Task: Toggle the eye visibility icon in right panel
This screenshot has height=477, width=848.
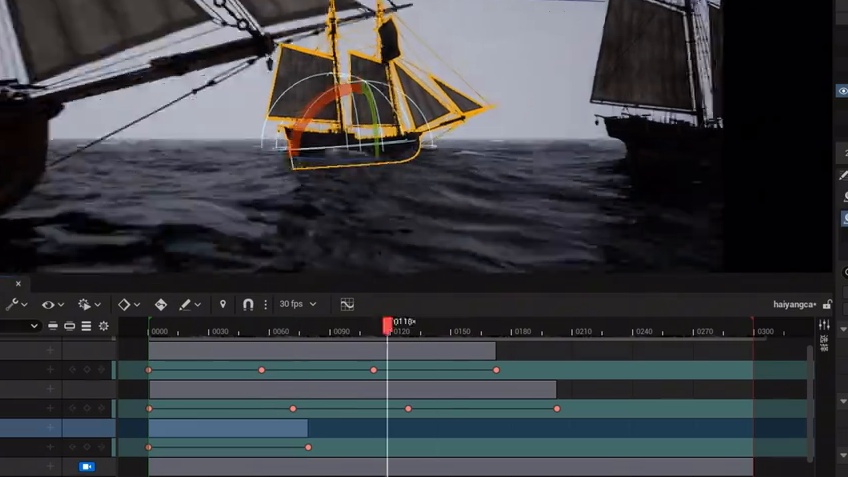Action: [x=842, y=91]
